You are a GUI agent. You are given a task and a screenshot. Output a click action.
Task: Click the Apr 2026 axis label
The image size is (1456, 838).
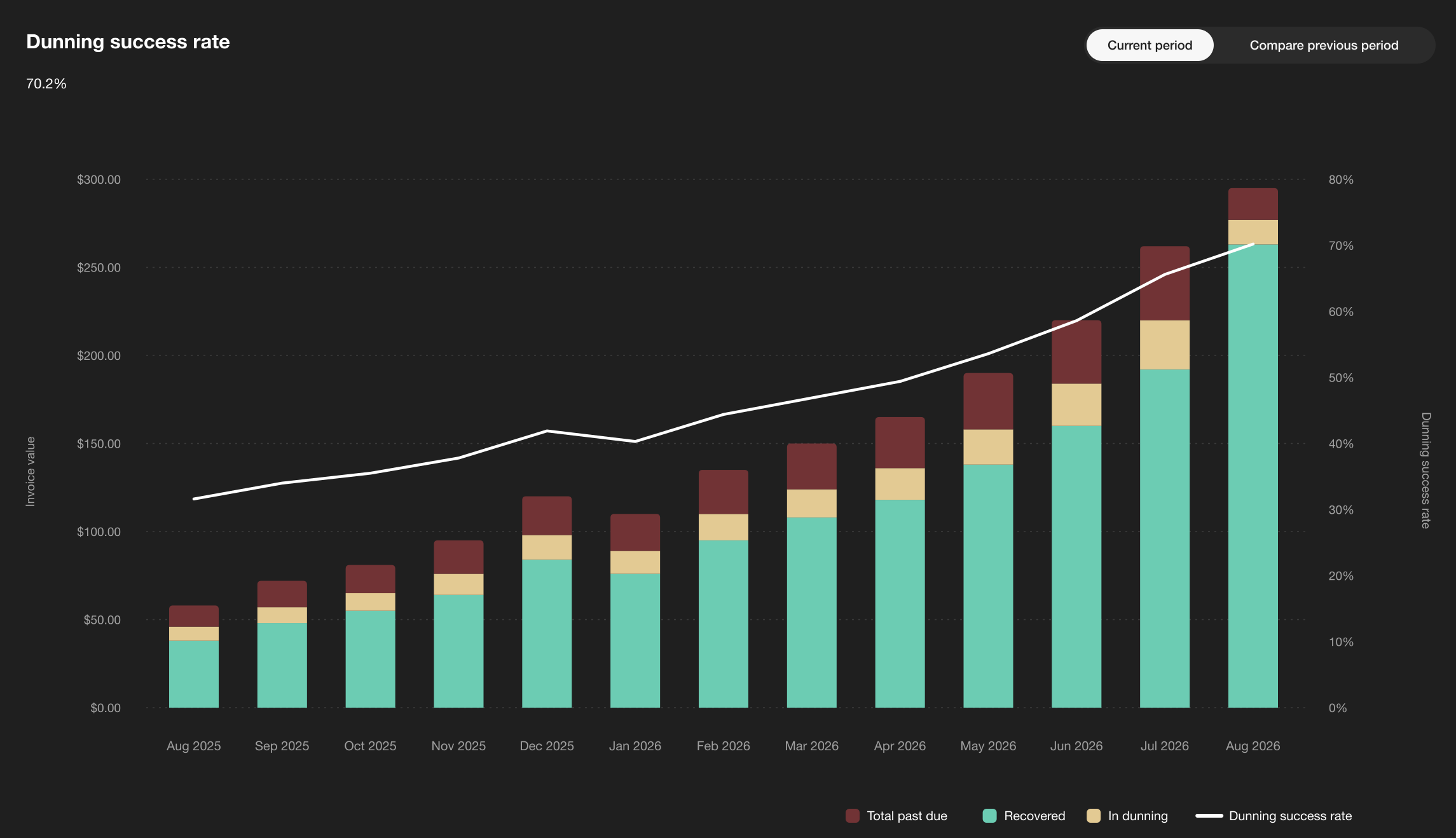pos(900,746)
